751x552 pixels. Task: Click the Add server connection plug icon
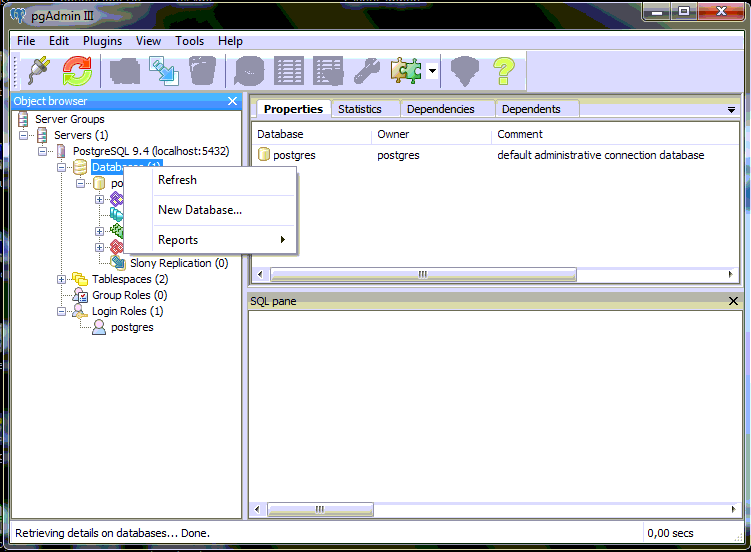(x=39, y=71)
